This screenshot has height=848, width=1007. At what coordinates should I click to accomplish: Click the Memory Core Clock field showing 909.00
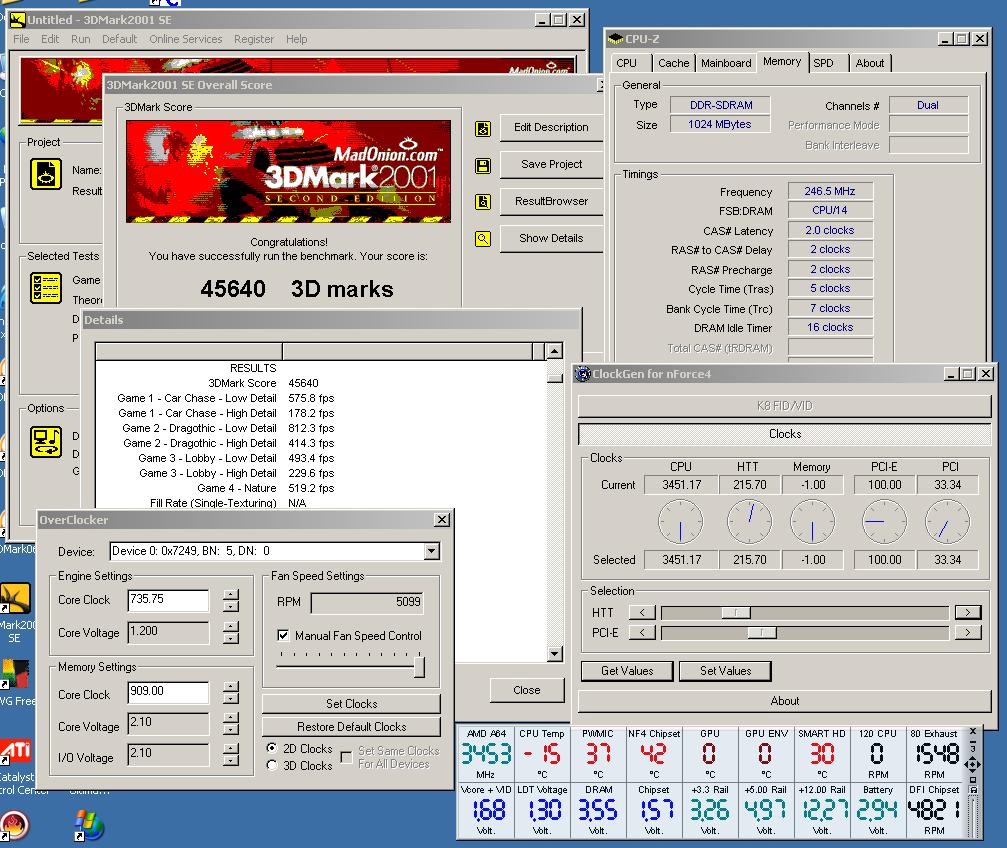(x=168, y=692)
